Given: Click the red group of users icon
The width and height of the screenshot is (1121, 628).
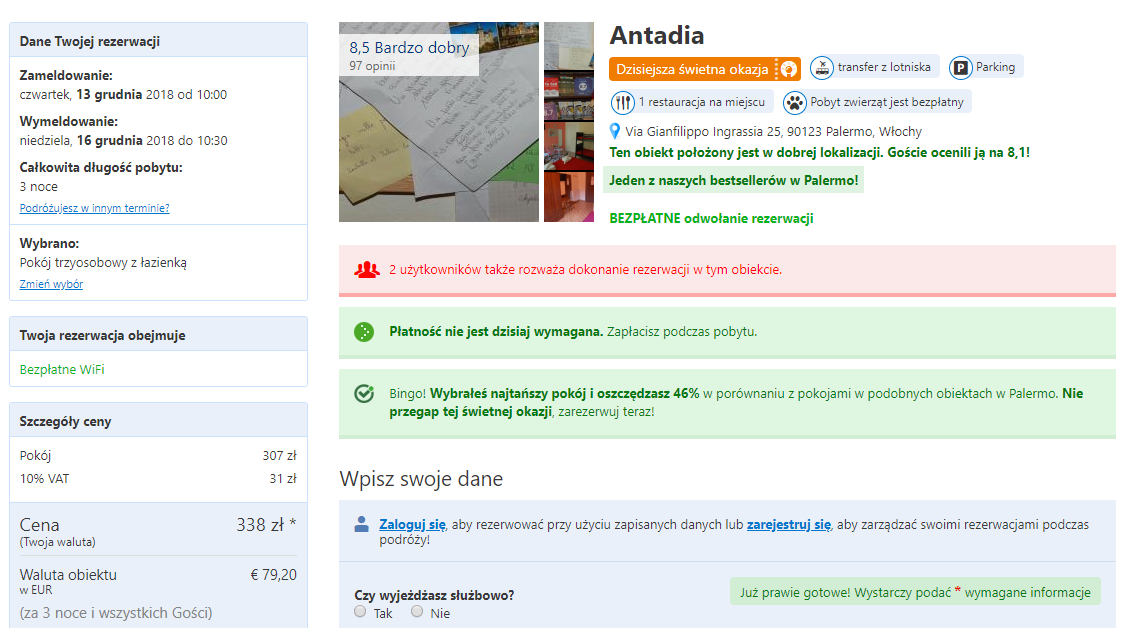Looking at the screenshot, I should click(x=367, y=270).
